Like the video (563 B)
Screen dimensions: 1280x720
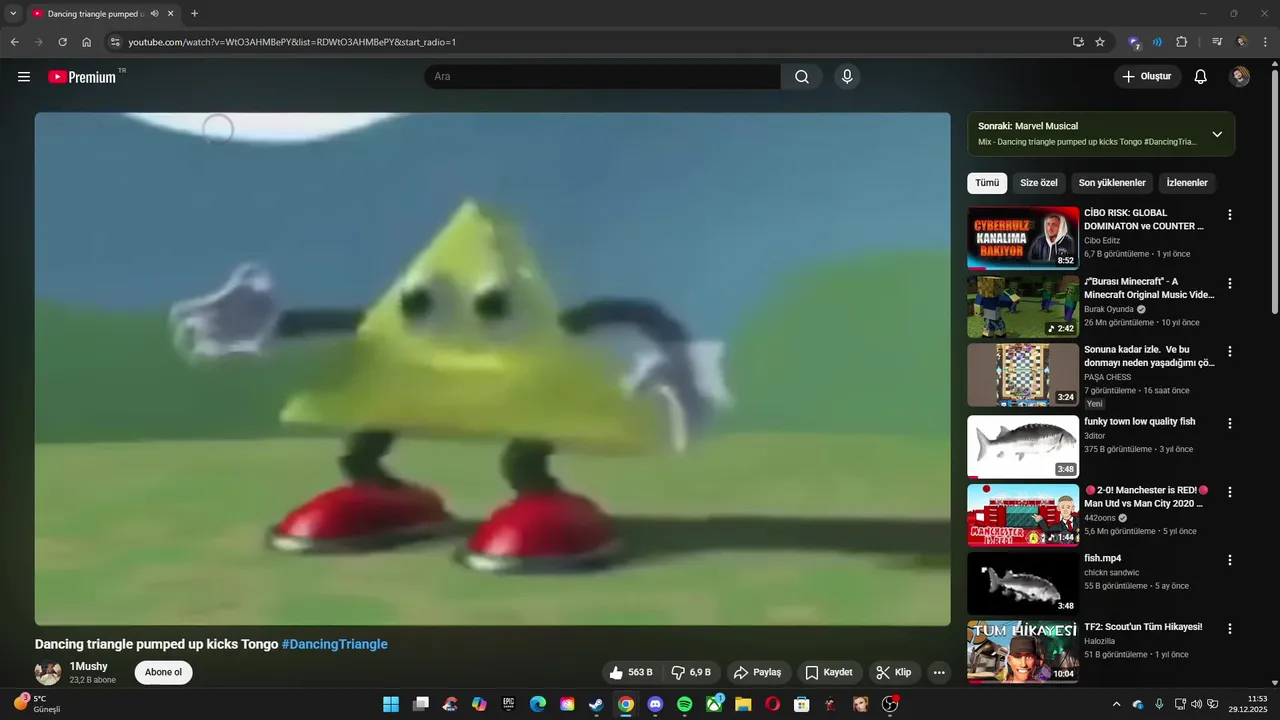pyautogui.click(x=631, y=673)
